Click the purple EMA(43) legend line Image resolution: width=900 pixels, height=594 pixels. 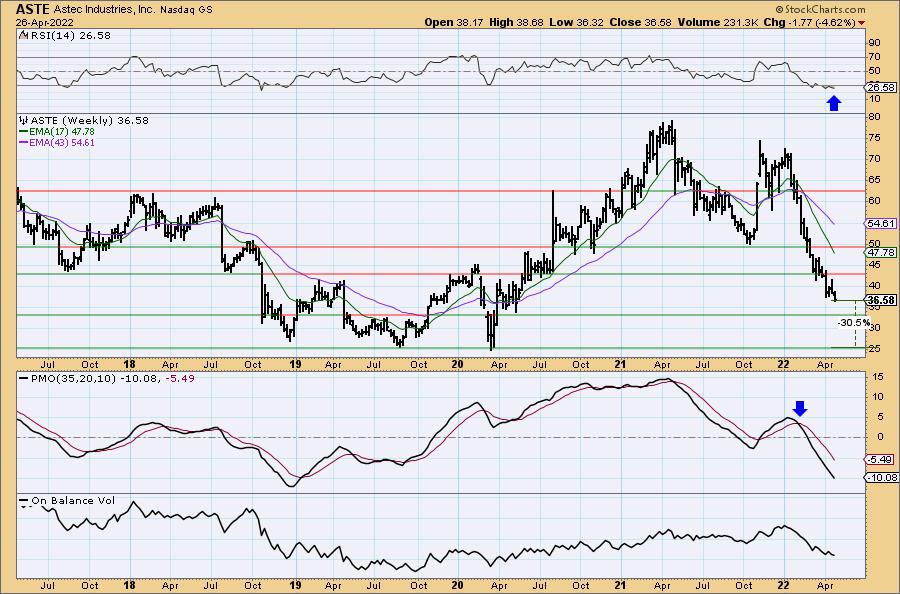pos(24,143)
